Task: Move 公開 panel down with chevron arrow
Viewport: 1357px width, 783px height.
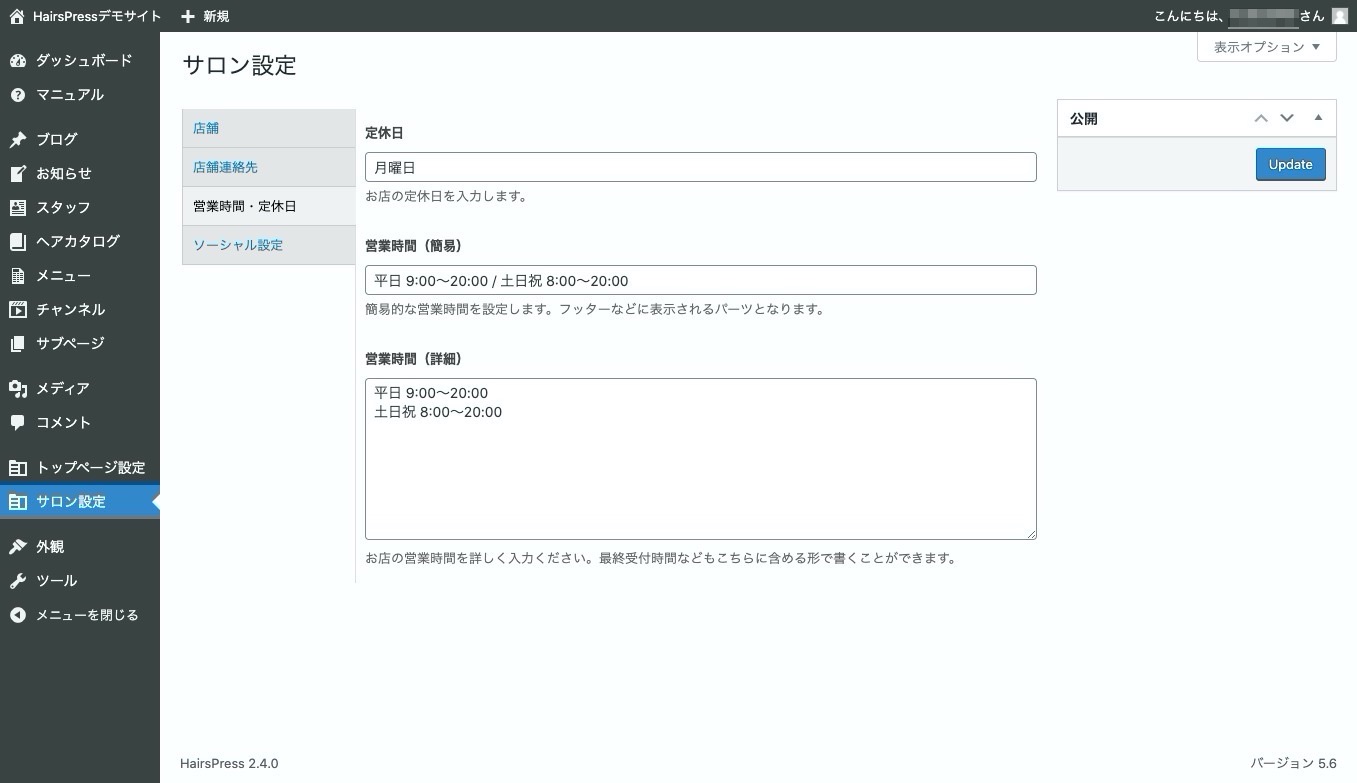Action: pos(1287,118)
